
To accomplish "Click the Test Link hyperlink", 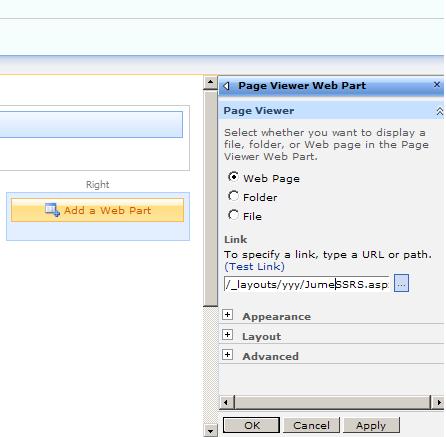I will (x=255, y=267).
